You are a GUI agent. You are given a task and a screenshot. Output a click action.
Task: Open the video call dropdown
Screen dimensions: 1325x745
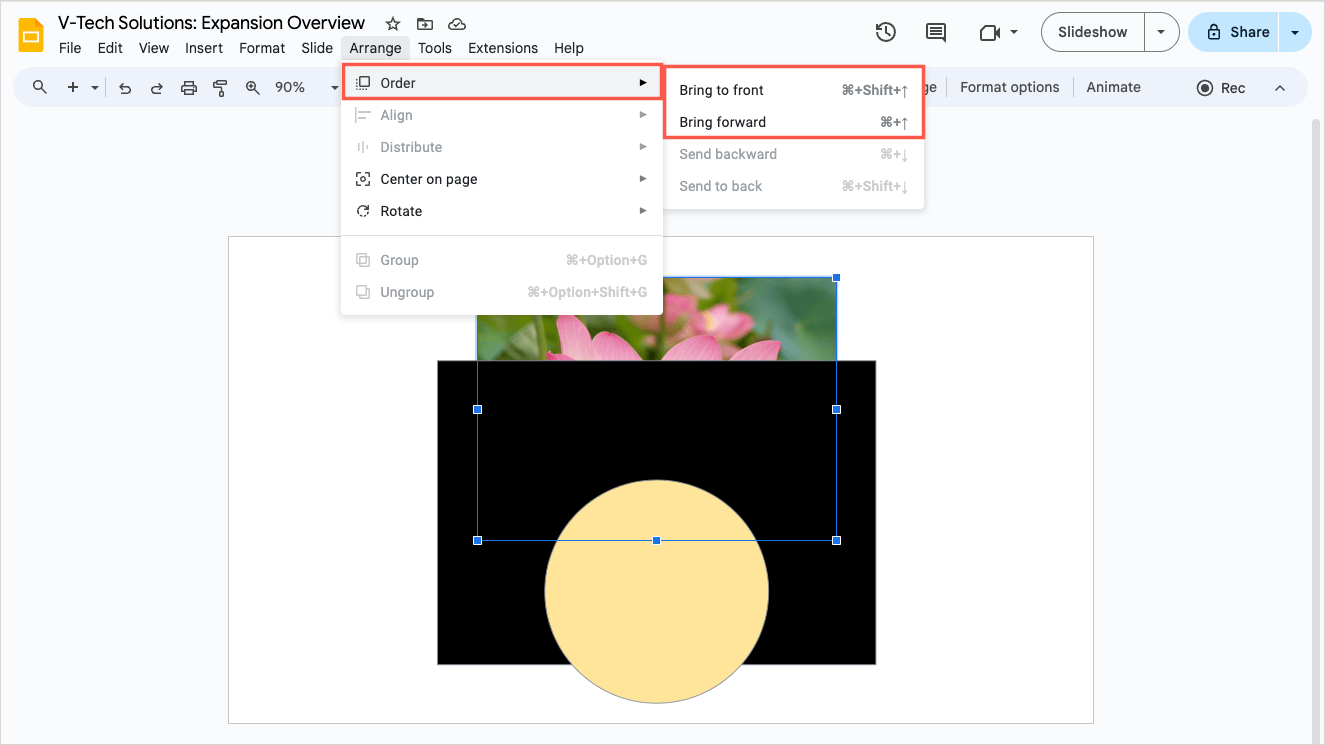(x=998, y=32)
